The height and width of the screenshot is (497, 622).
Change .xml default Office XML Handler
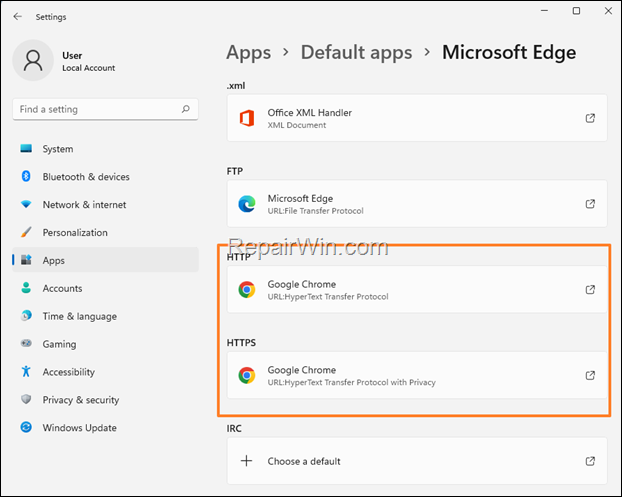(x=417, y=118)
